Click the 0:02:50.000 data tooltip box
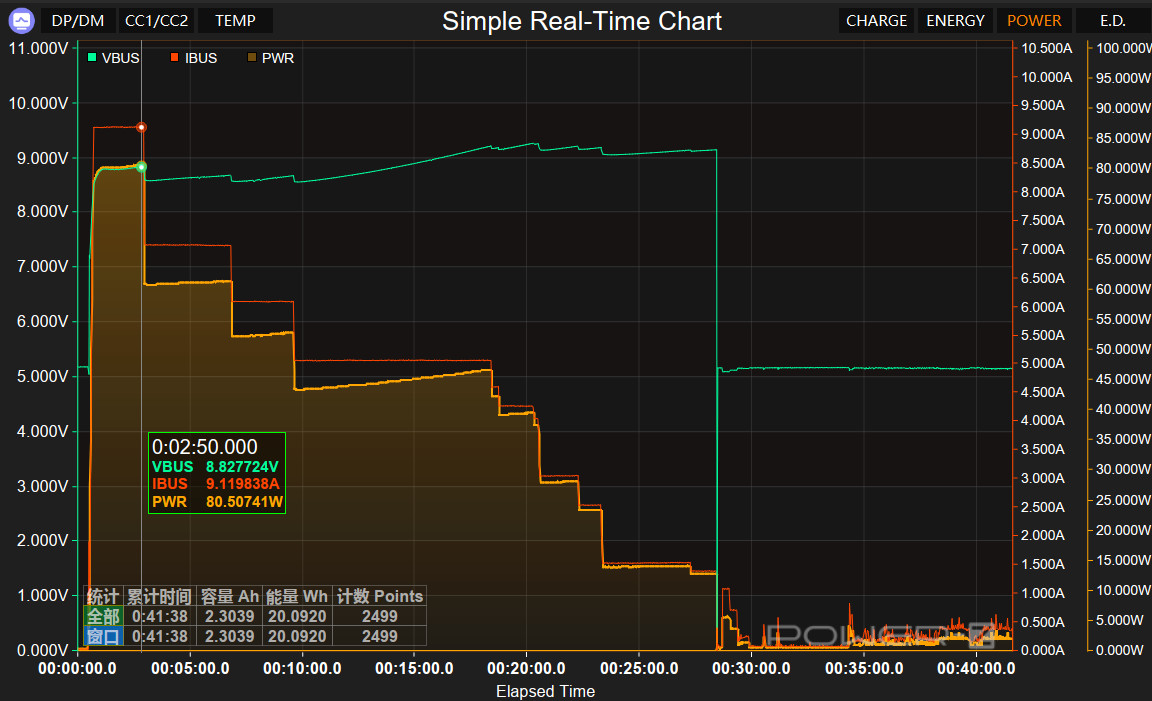The height and width of the screenshot is (701, 1152). click(x=217, y=473)
